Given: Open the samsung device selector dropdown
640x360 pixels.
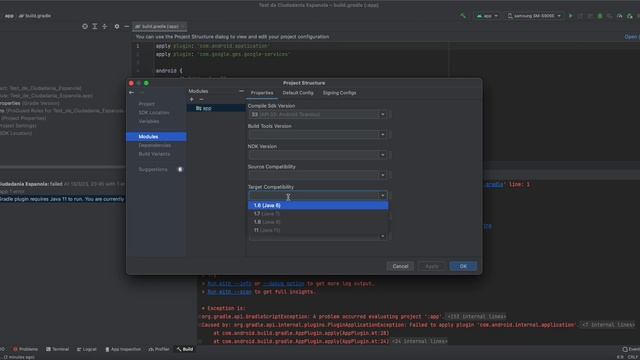Looking at the screenshot, I should (x=534, y=16).
